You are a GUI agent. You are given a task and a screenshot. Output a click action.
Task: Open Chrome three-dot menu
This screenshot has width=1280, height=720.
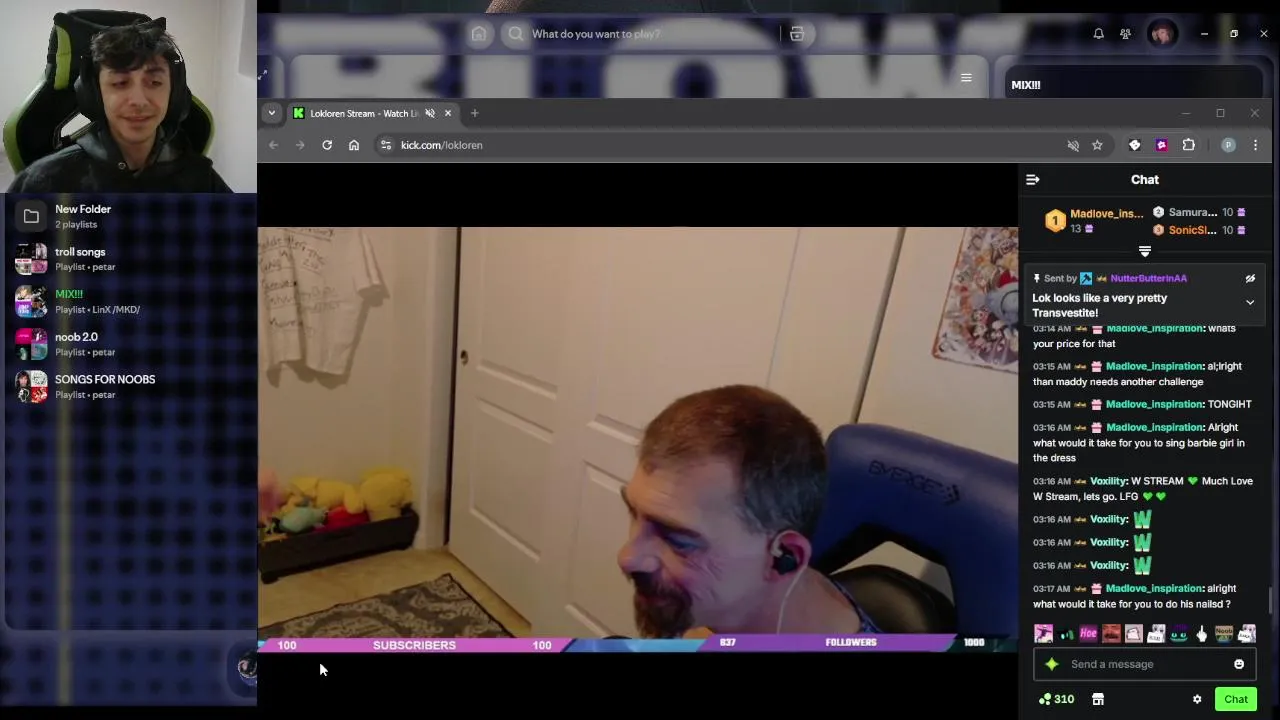tap(1255, 145)
